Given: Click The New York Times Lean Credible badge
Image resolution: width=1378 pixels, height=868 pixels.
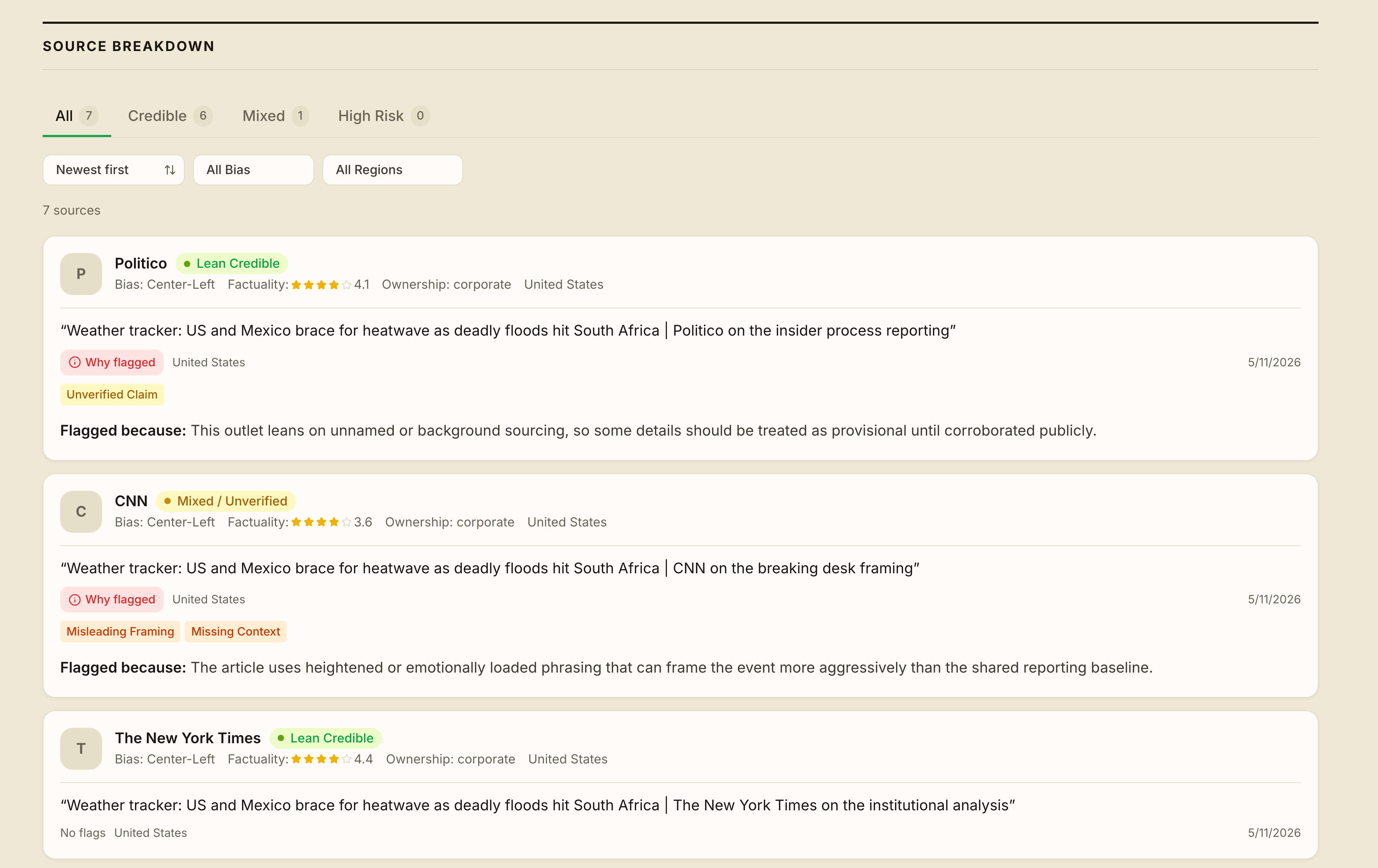Looking at the screenshot, I should click(326, 738).
